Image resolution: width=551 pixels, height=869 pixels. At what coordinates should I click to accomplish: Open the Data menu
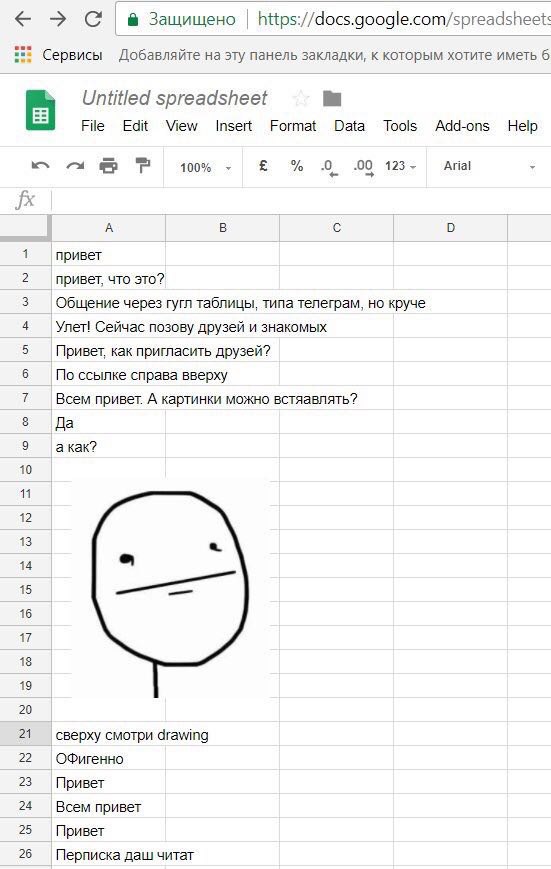(349, 126)
